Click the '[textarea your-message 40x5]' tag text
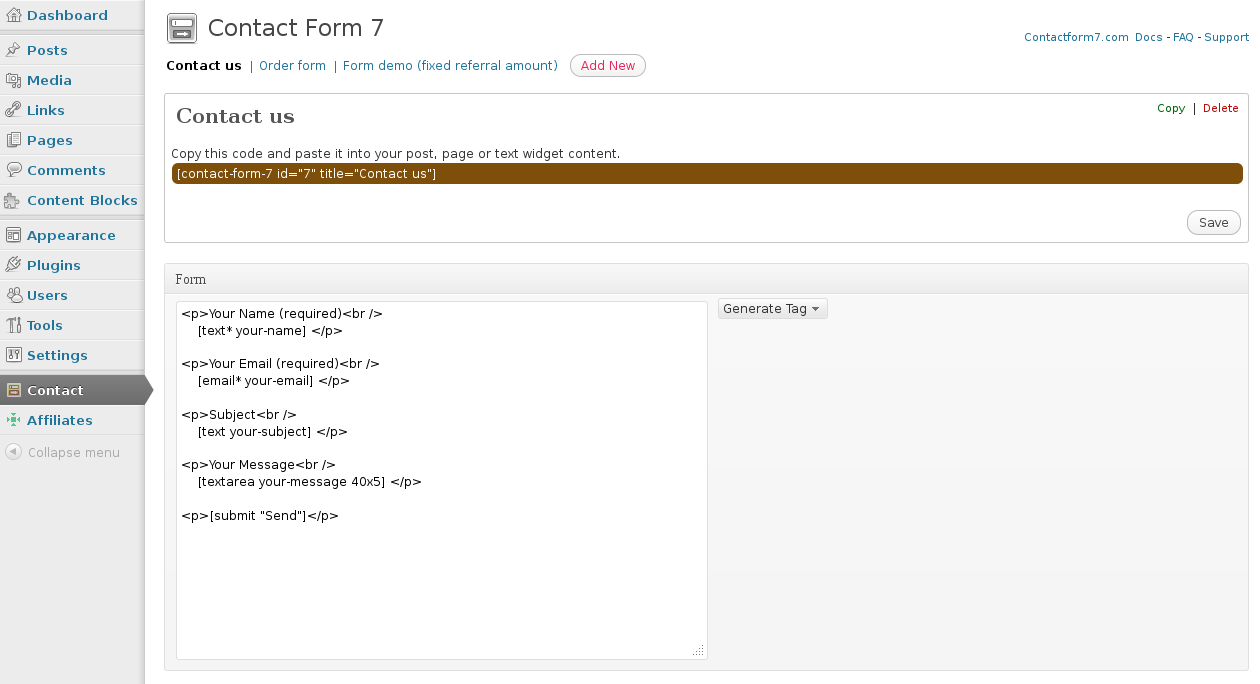 [x=291, y=482]
